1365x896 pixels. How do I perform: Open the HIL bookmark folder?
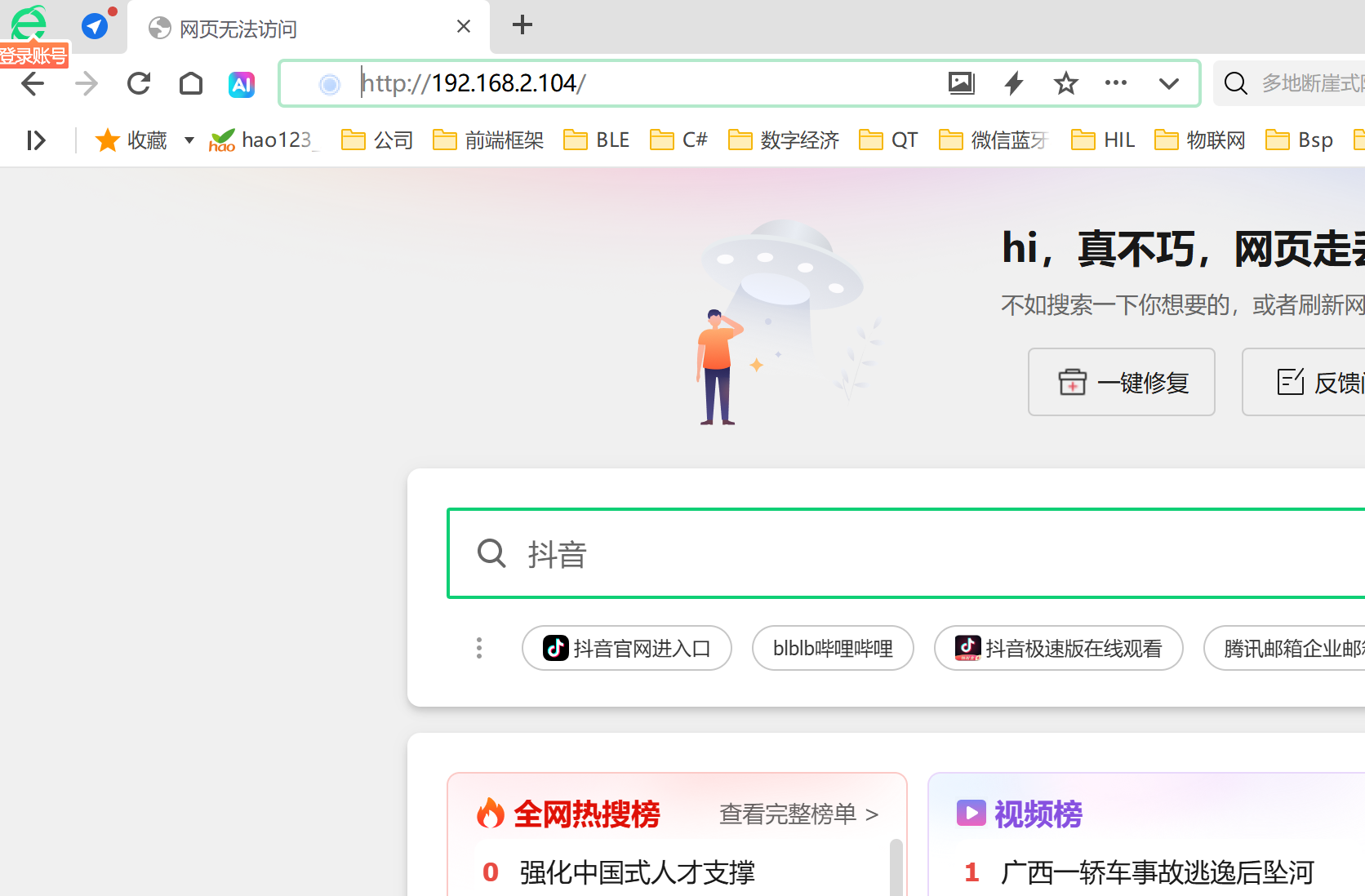tap(1103, 140)
